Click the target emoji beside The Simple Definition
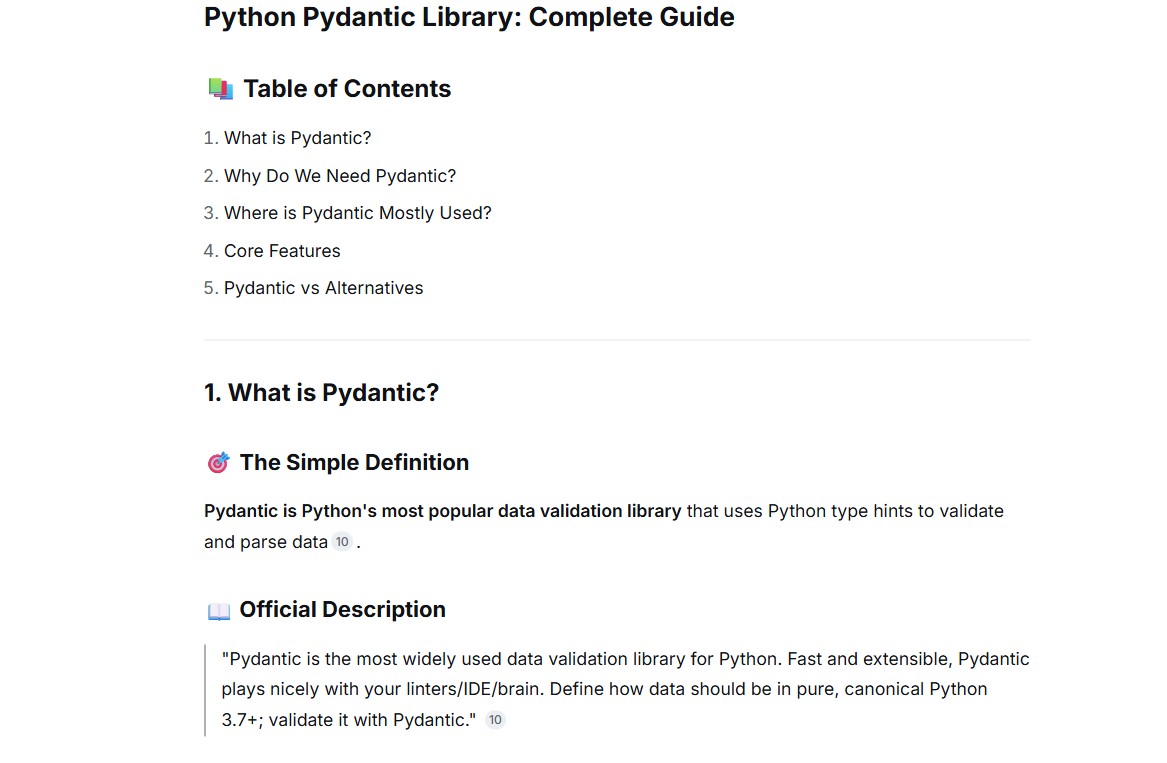The width and height of the screenshot is (1167, 763). [218, 462]
